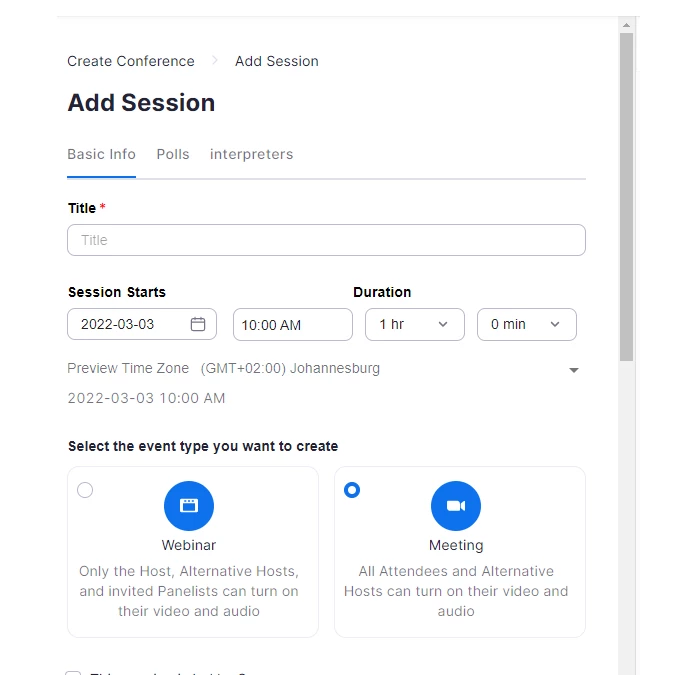Image resolution: width=696 pixels, height=675 pixels.
Task: Tick the partially visible checkbox at bottom
Action: click(x=73, y=673)
